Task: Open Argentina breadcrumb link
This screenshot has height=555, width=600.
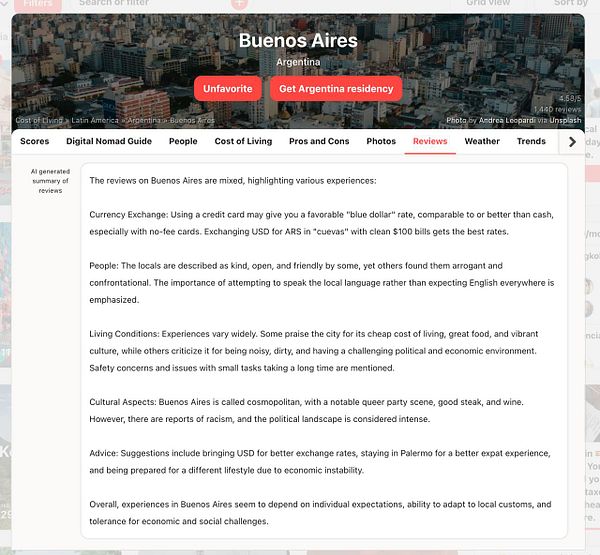Action: pos(144,120)
